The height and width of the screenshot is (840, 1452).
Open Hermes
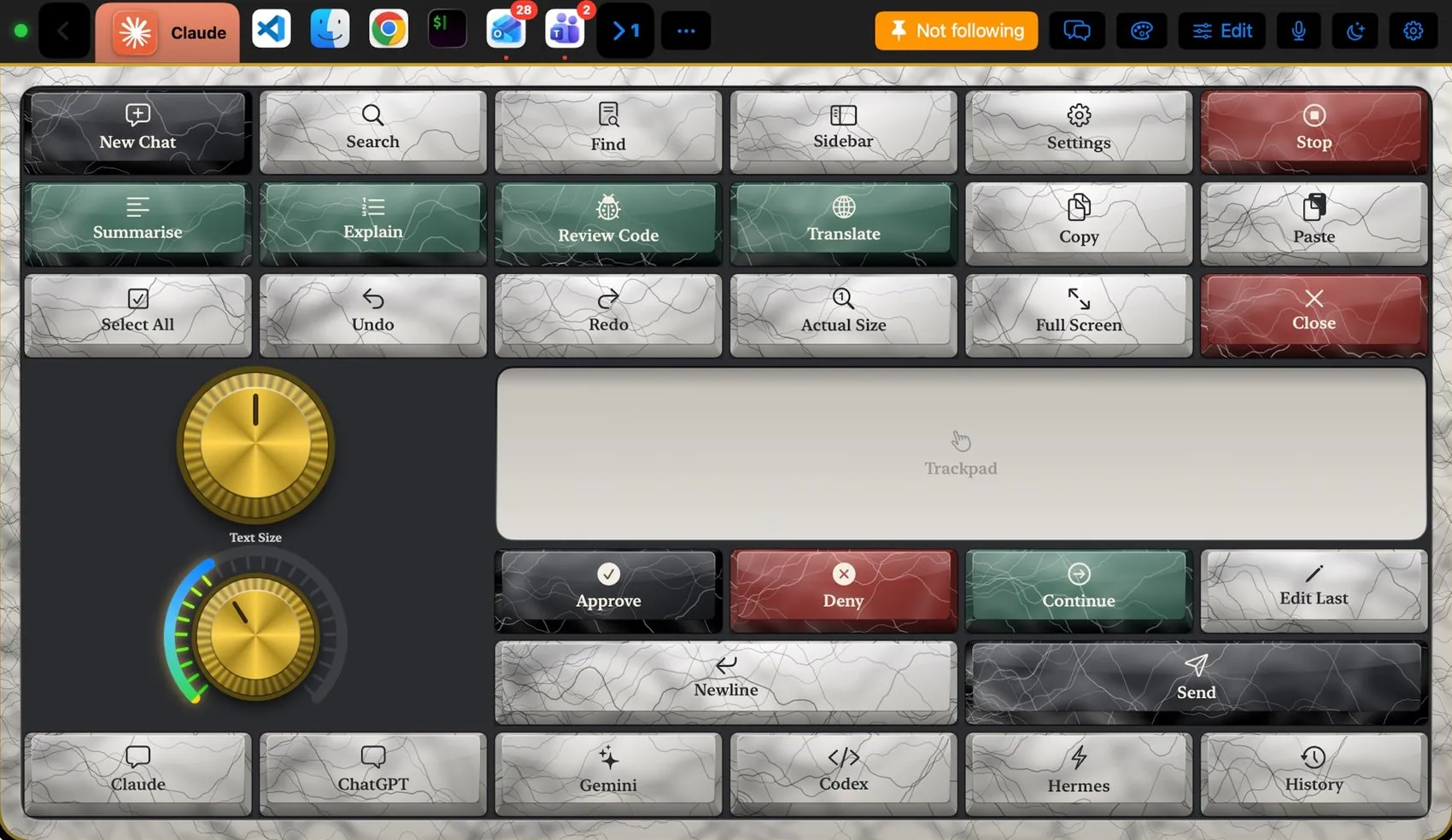1079,773
